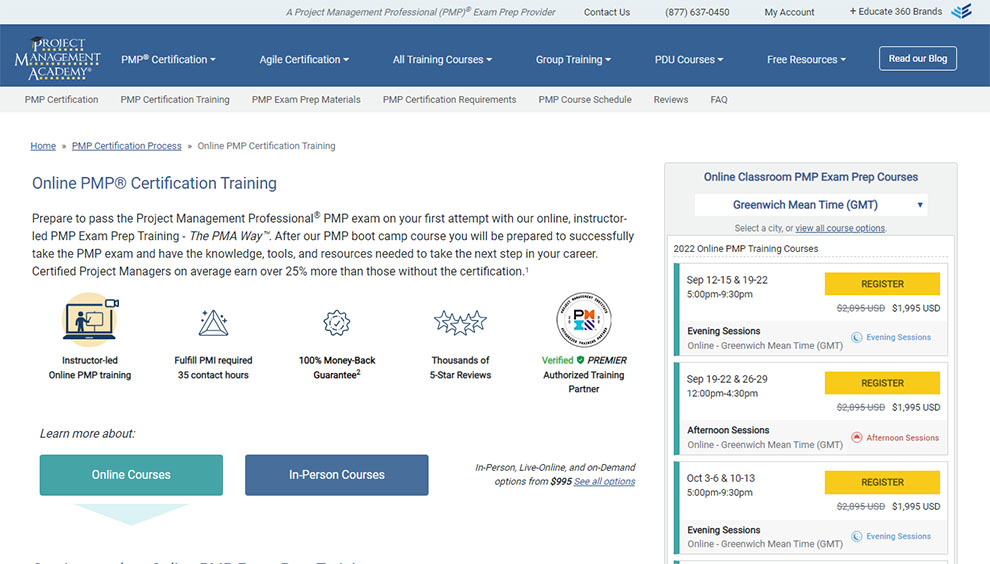Click the 12:00pm-4:30pm time text
990x564 pixels.
pos(722,393)
